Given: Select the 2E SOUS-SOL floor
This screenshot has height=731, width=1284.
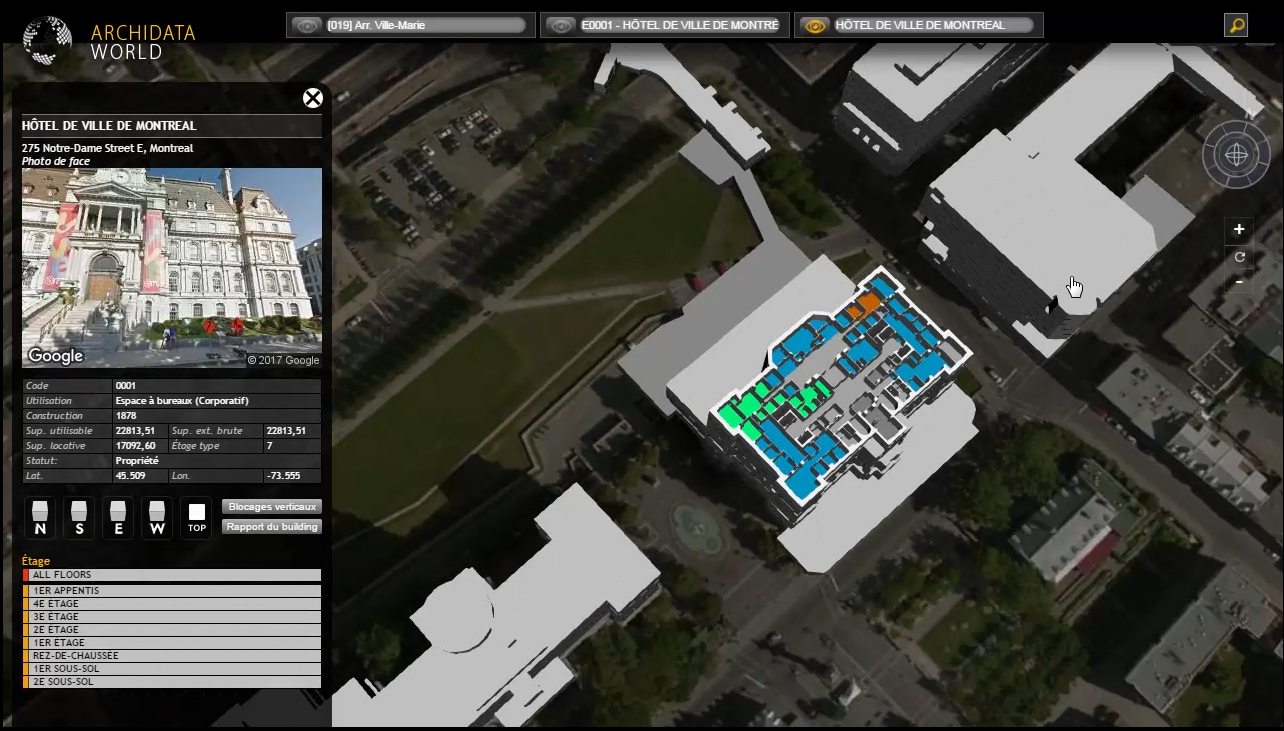Looking at the screenshot, I should coord(172,682).
